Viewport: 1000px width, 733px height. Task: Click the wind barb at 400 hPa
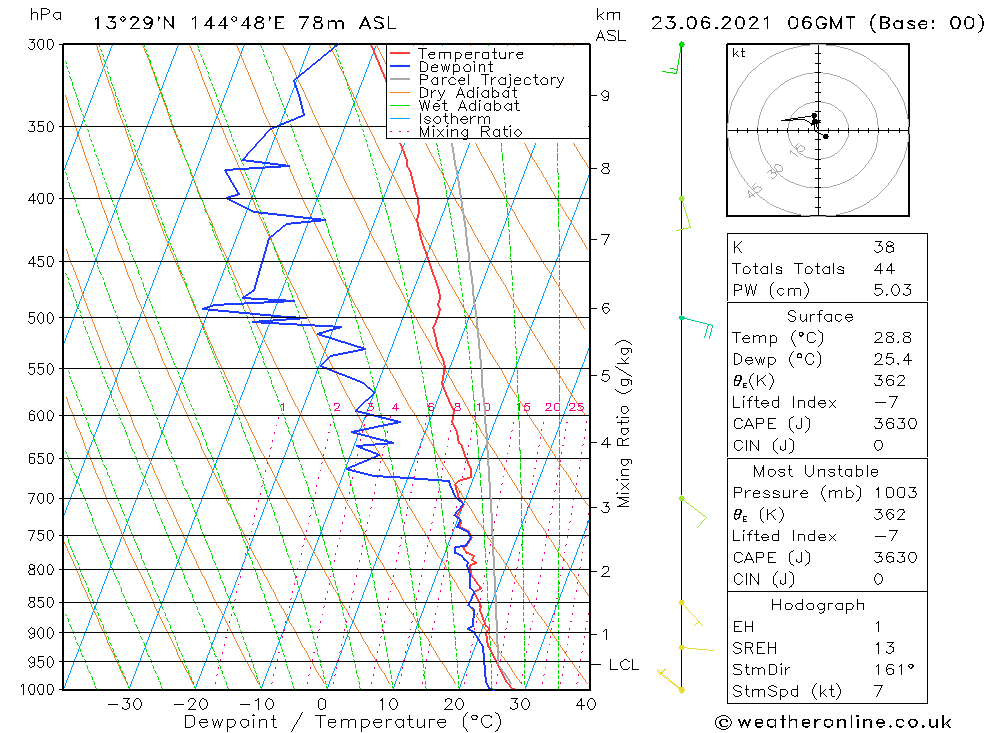[684, 214]
